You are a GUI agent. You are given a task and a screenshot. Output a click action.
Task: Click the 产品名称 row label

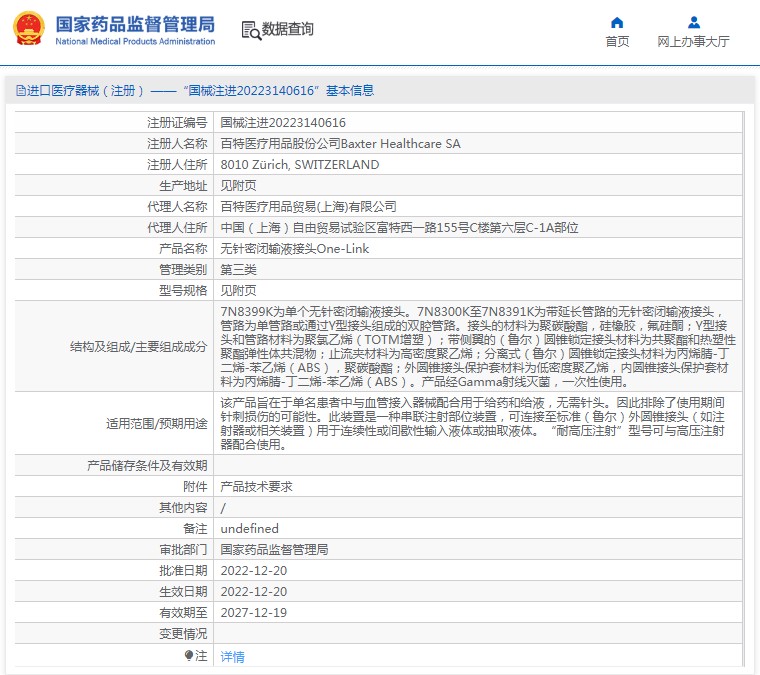point(183,249)
